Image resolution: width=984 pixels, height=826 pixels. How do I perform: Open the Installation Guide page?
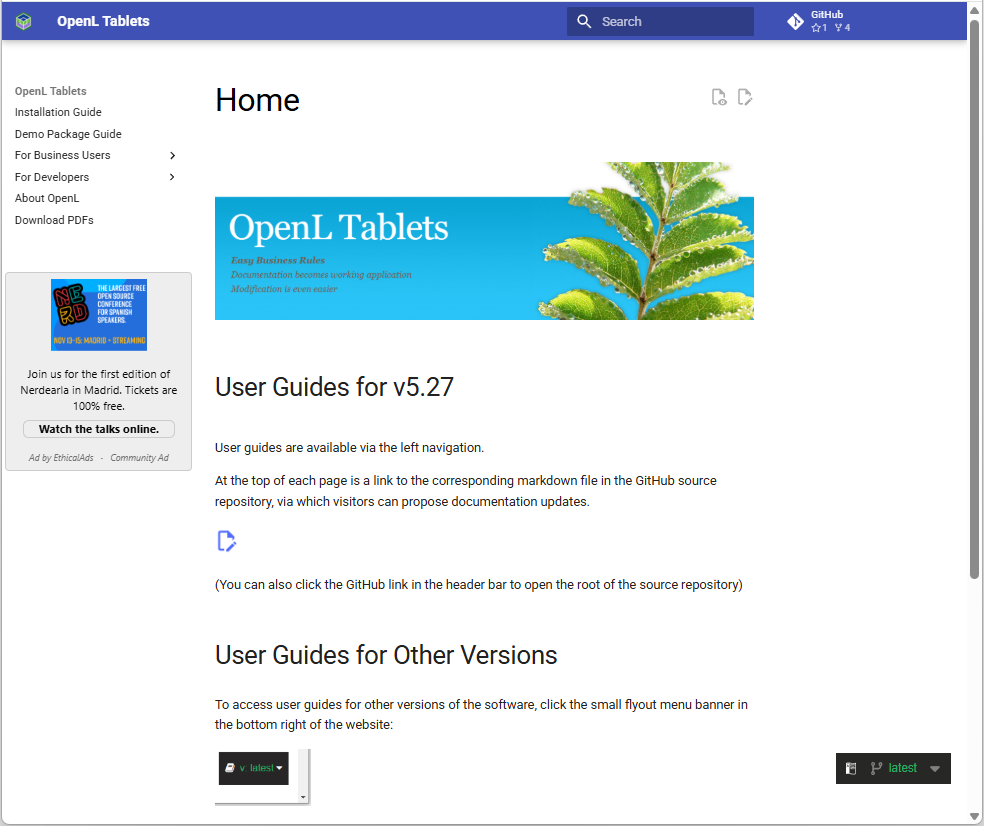[x=58, y=112]
